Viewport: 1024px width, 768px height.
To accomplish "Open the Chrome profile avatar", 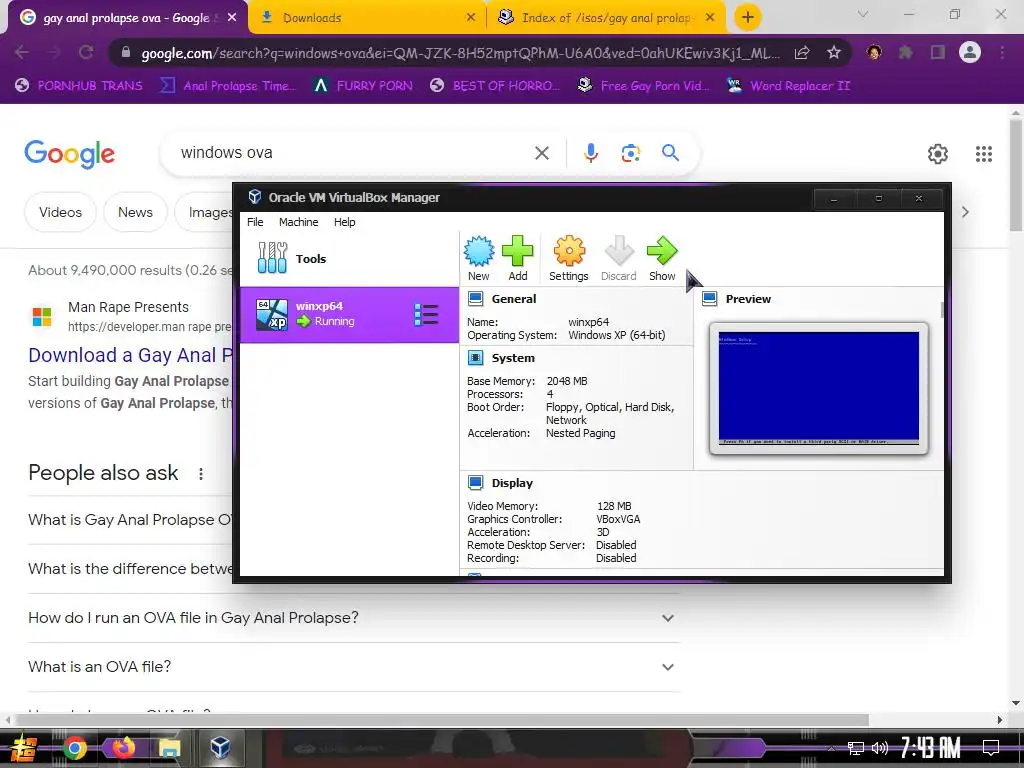I will coord(970,52).
